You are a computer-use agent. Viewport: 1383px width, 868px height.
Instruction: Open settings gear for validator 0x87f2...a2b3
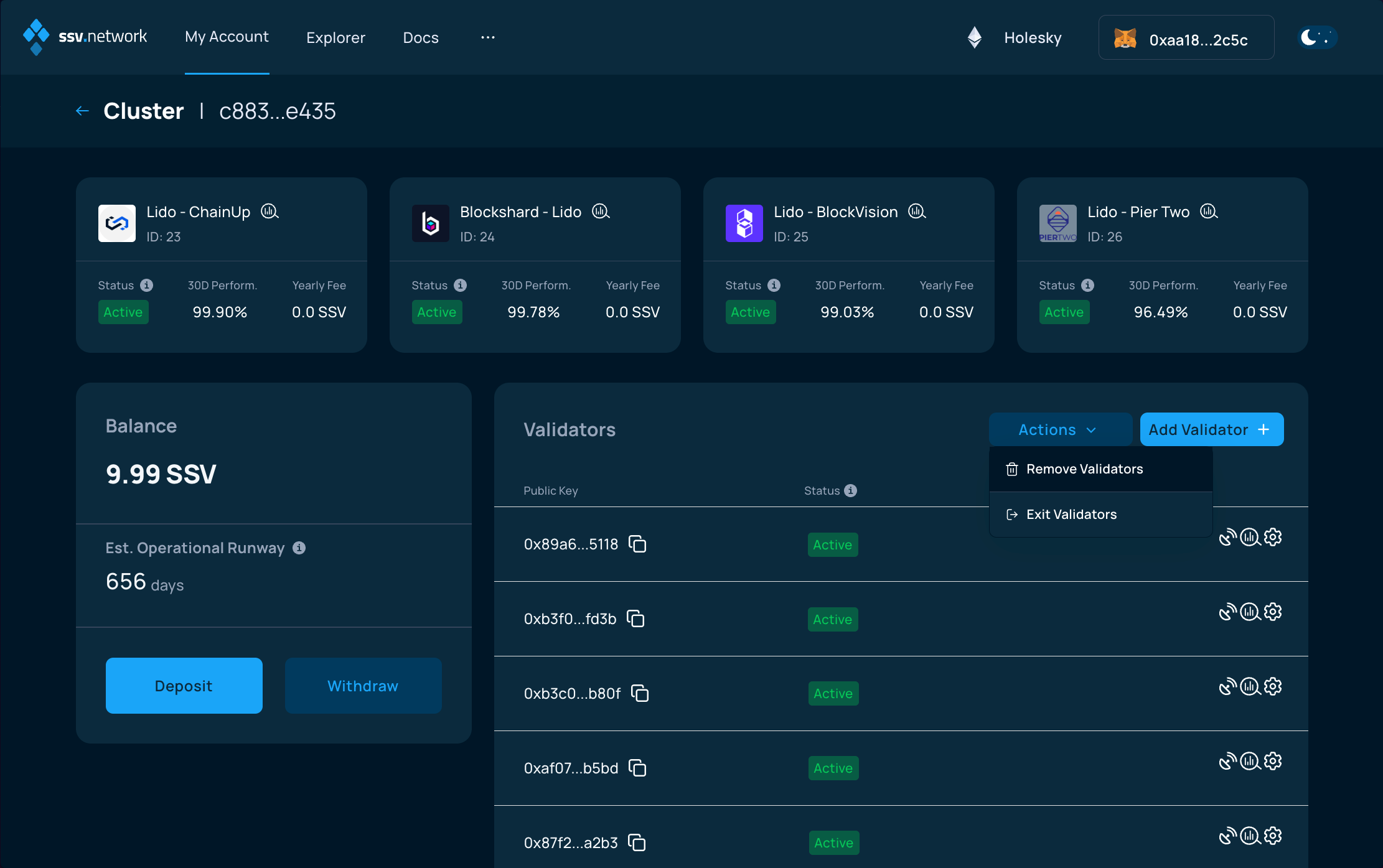(1273, 836)
